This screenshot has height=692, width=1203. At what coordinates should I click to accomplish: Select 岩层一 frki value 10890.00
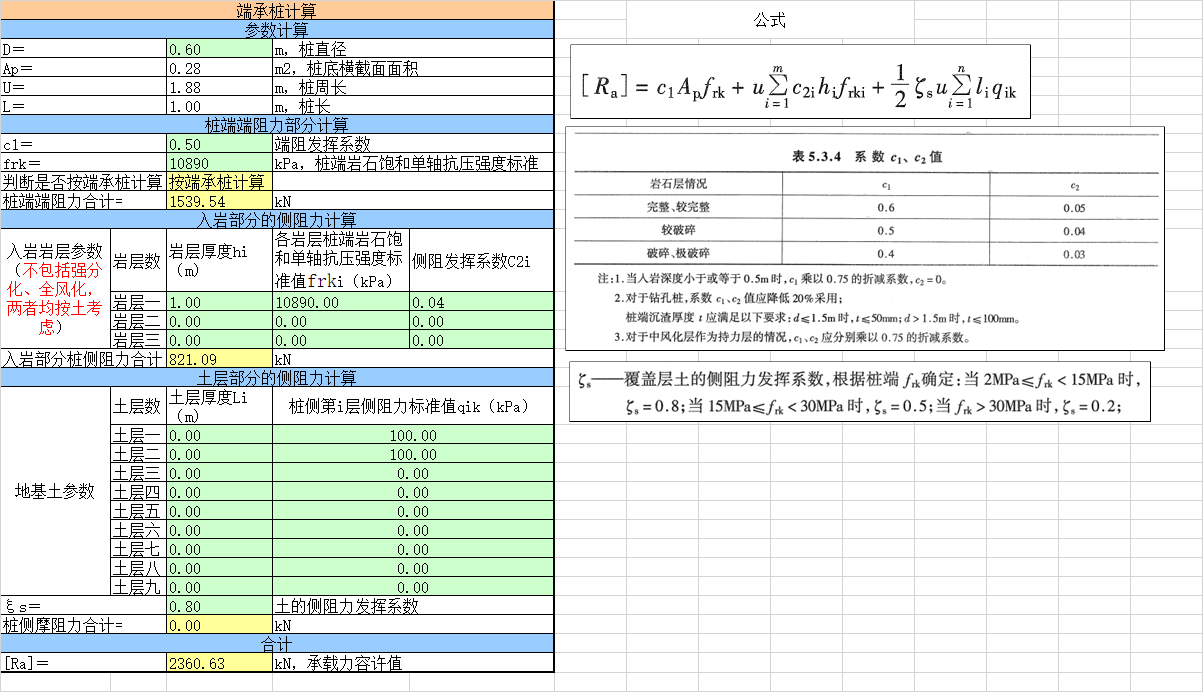[341, 302]
